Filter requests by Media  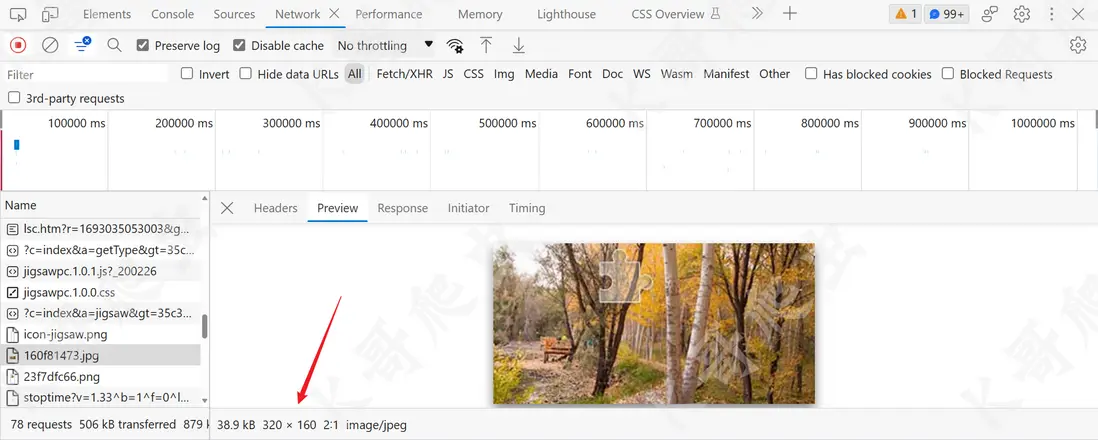pyautogui.click(x=541, y=74)
